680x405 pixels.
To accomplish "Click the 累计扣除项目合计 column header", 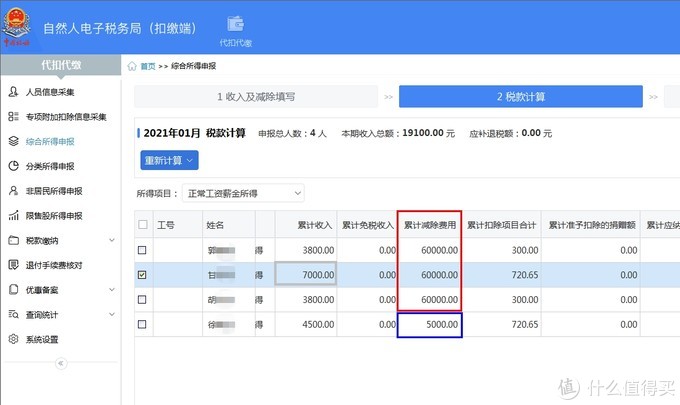I will pos(501,225).
